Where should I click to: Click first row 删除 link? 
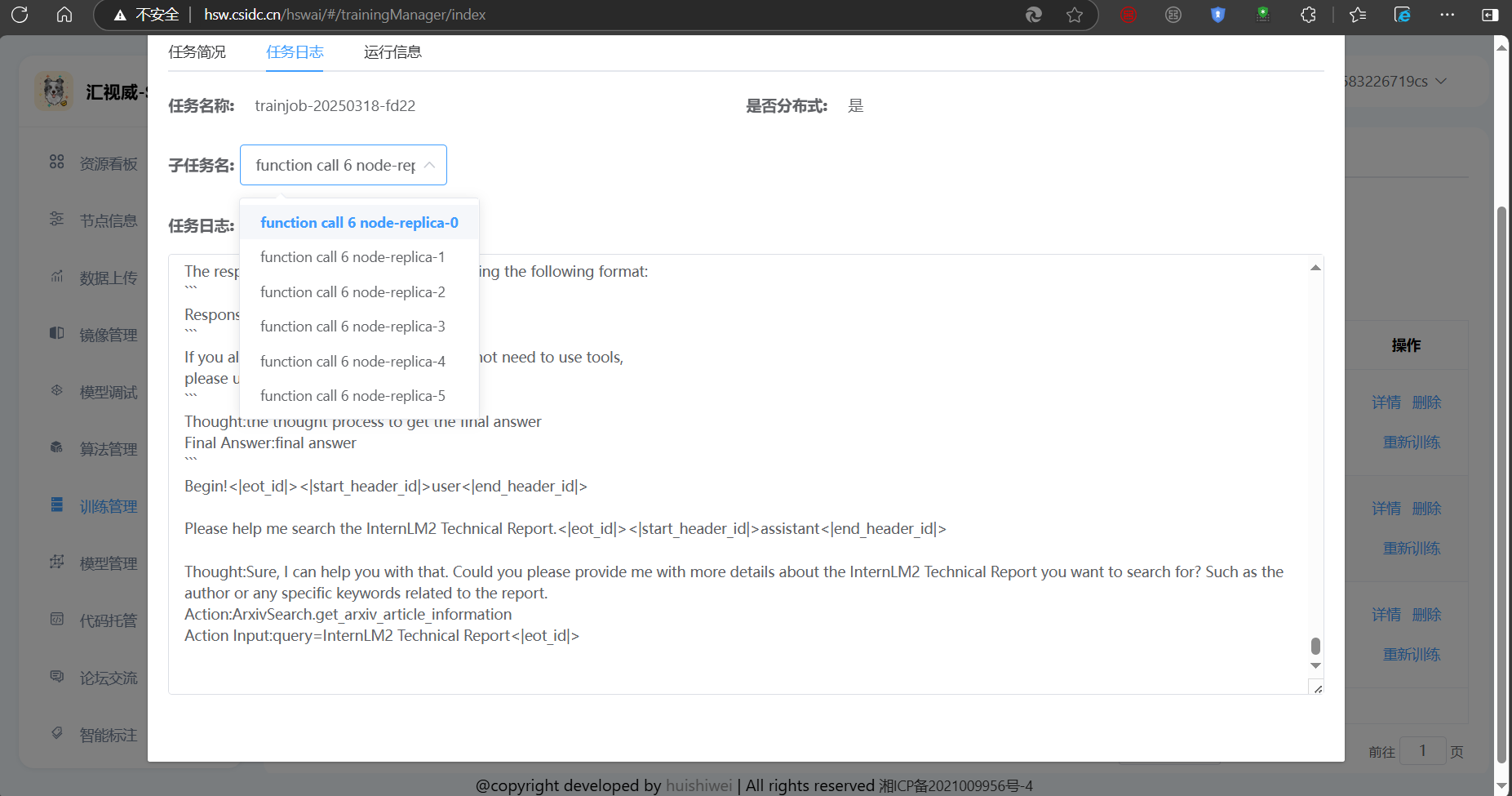pos(1426,402)
